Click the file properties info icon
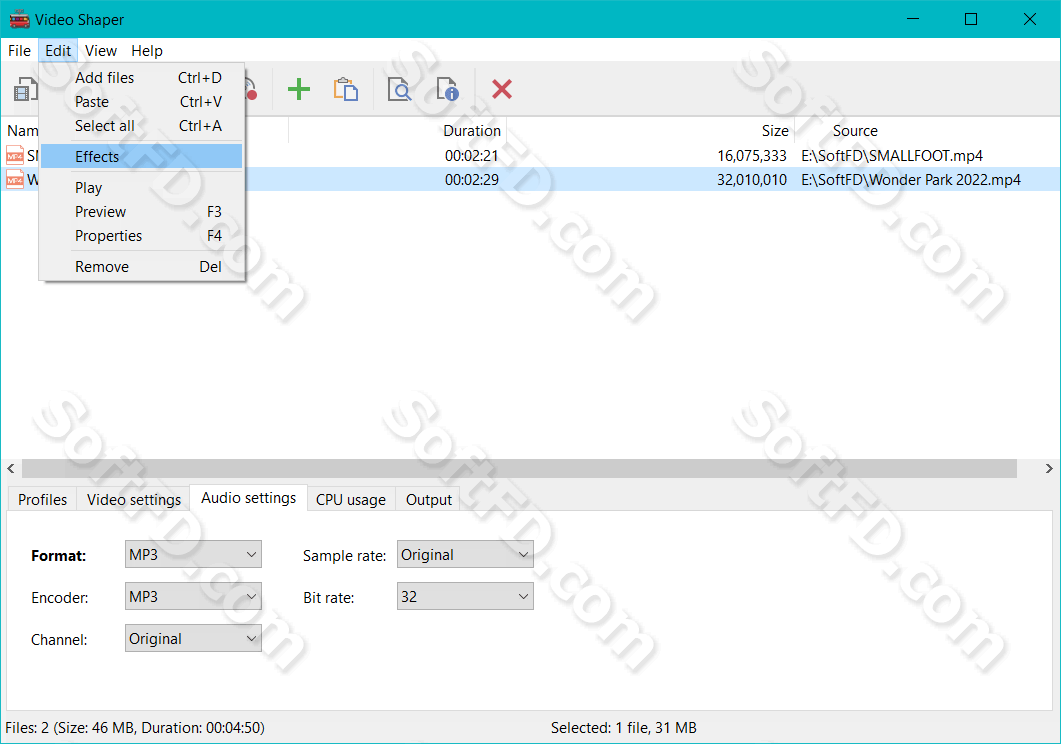The width and height of the screenshot is (1061, 744). pos(447,89)
